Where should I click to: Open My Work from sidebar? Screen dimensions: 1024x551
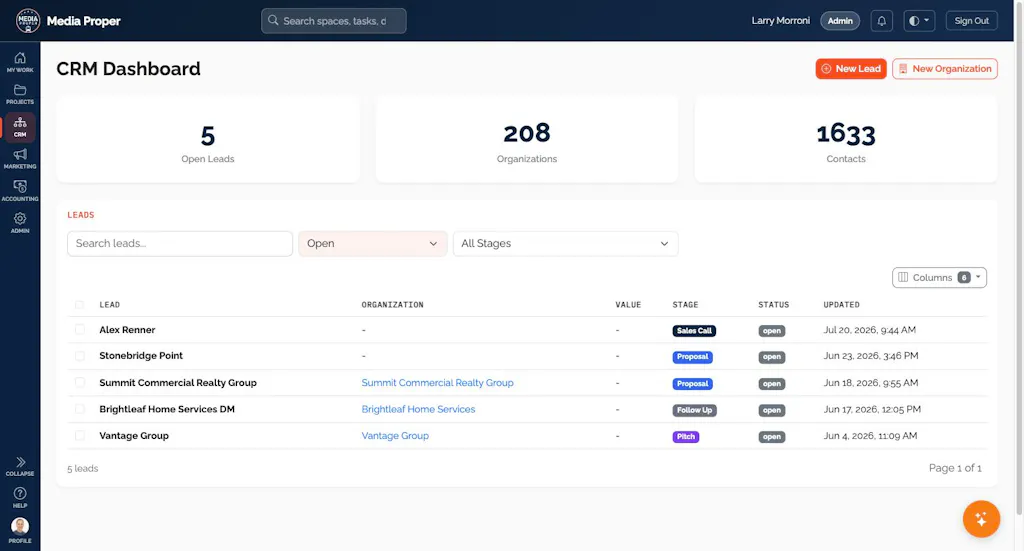(x=20, y=62)
